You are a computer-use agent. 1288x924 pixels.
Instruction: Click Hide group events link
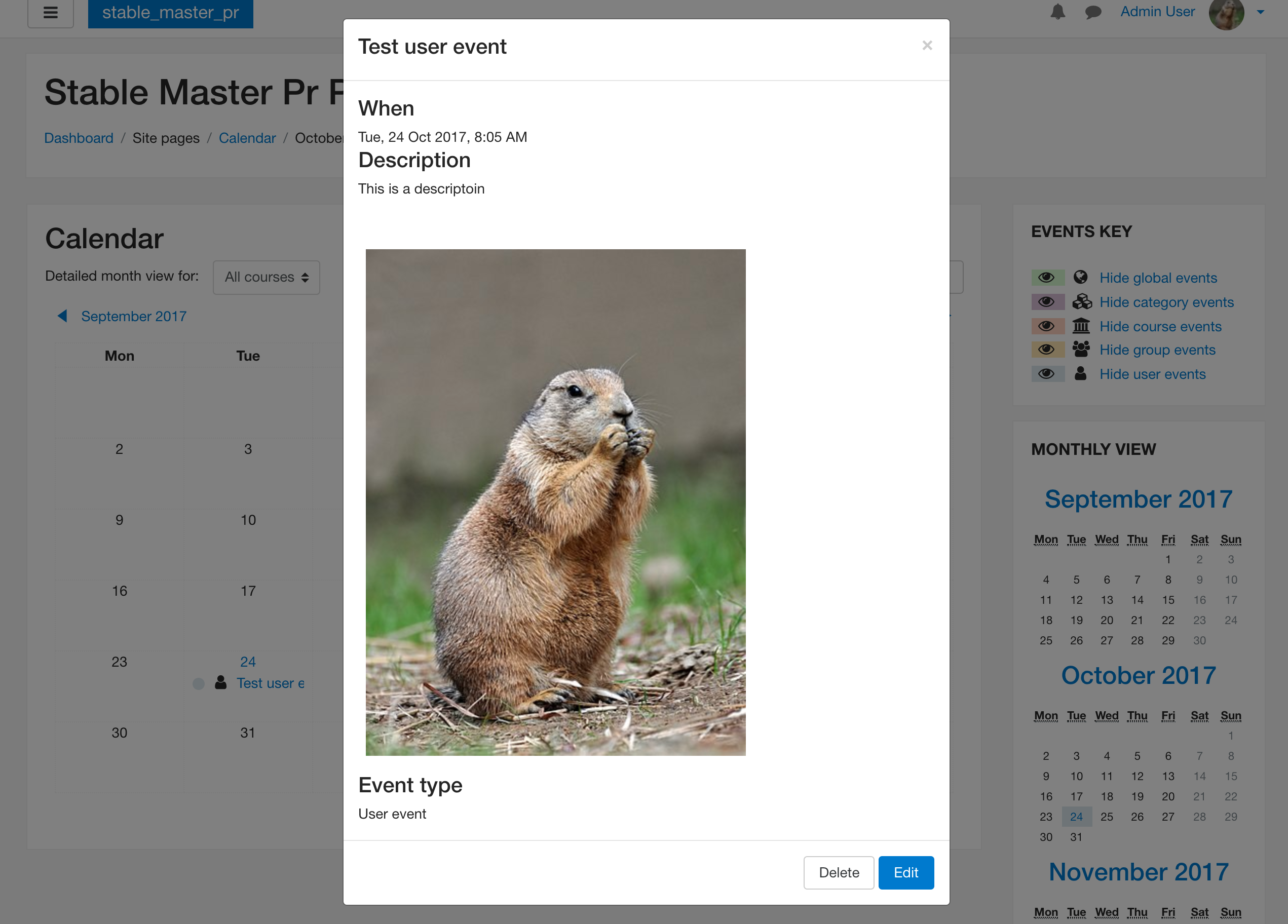coord(1157,350)
